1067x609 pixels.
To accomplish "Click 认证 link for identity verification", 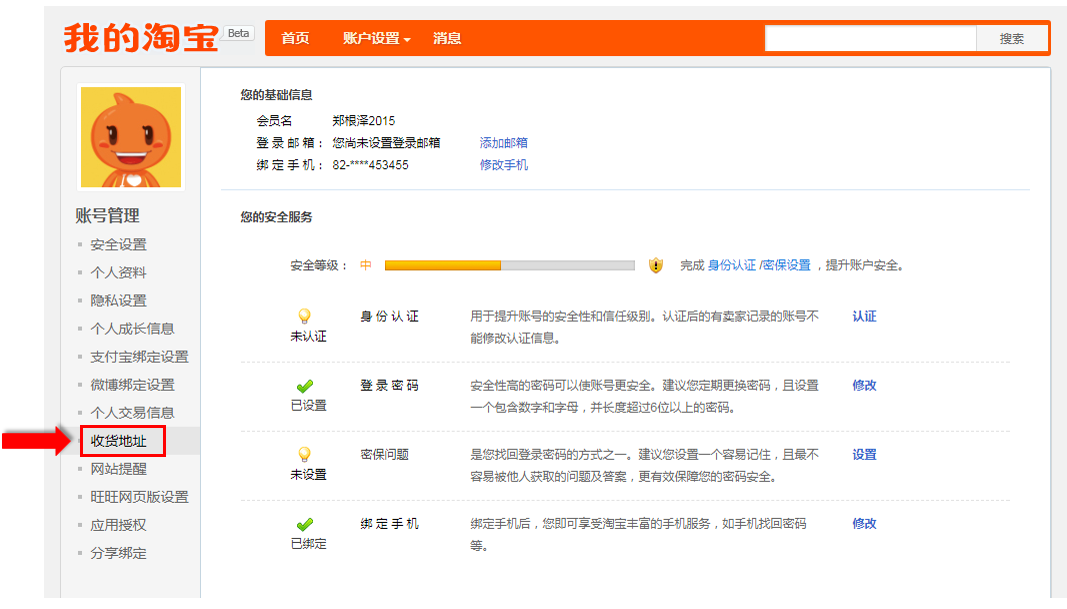I will [x=864, y=316].
